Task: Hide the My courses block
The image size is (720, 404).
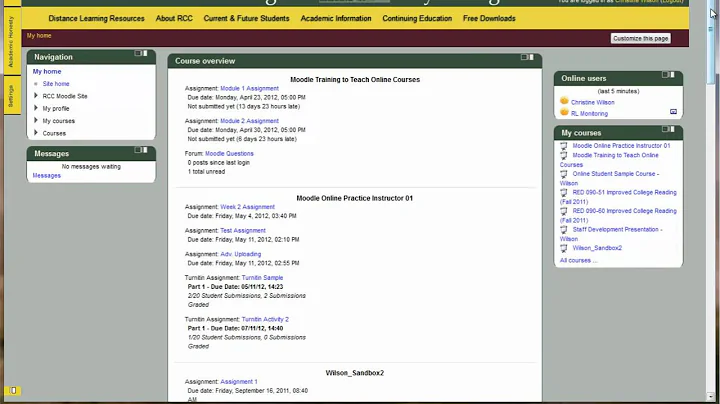Action: [665, 129]
